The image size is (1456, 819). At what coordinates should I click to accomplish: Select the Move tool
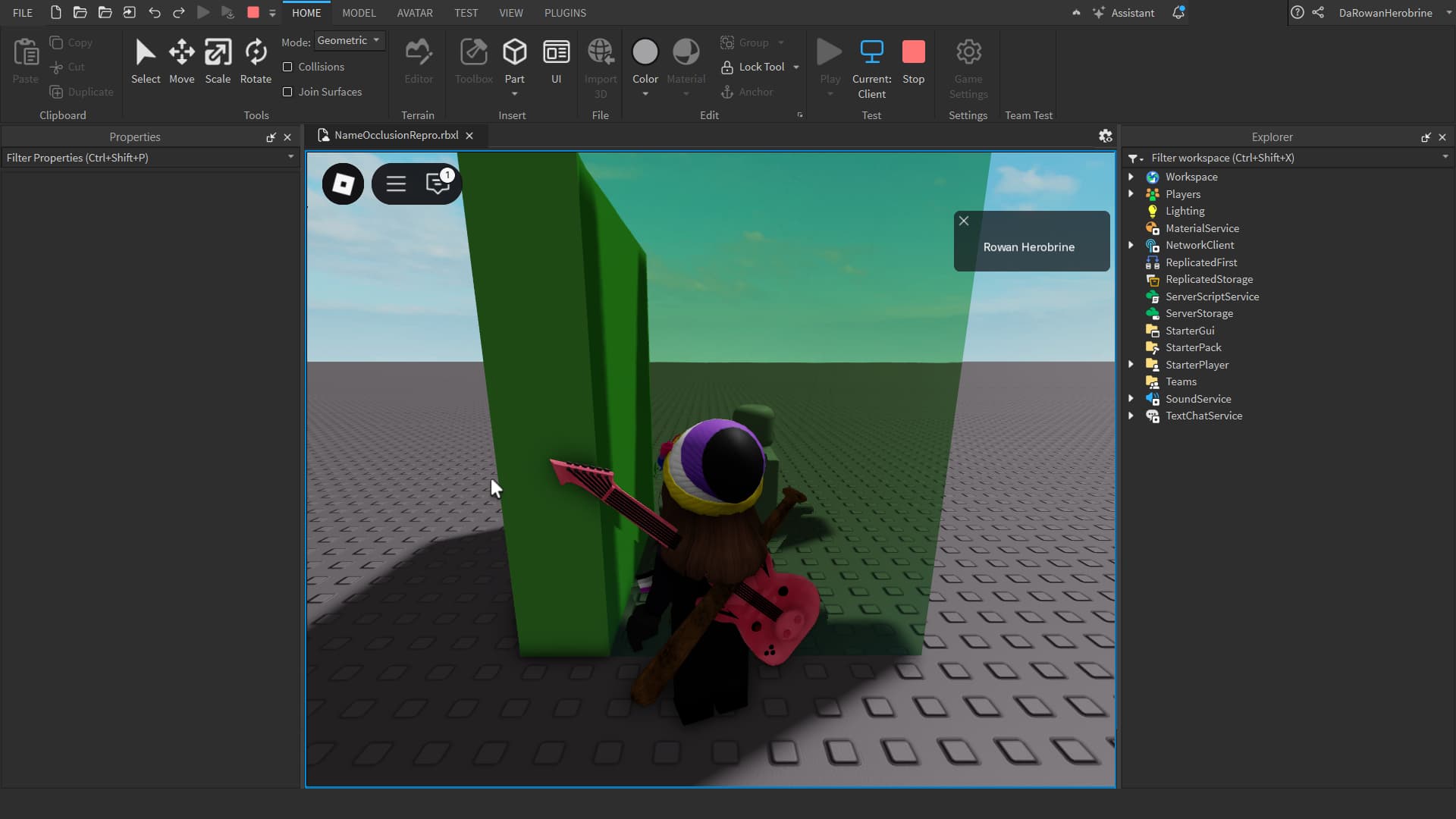(181, 61)
